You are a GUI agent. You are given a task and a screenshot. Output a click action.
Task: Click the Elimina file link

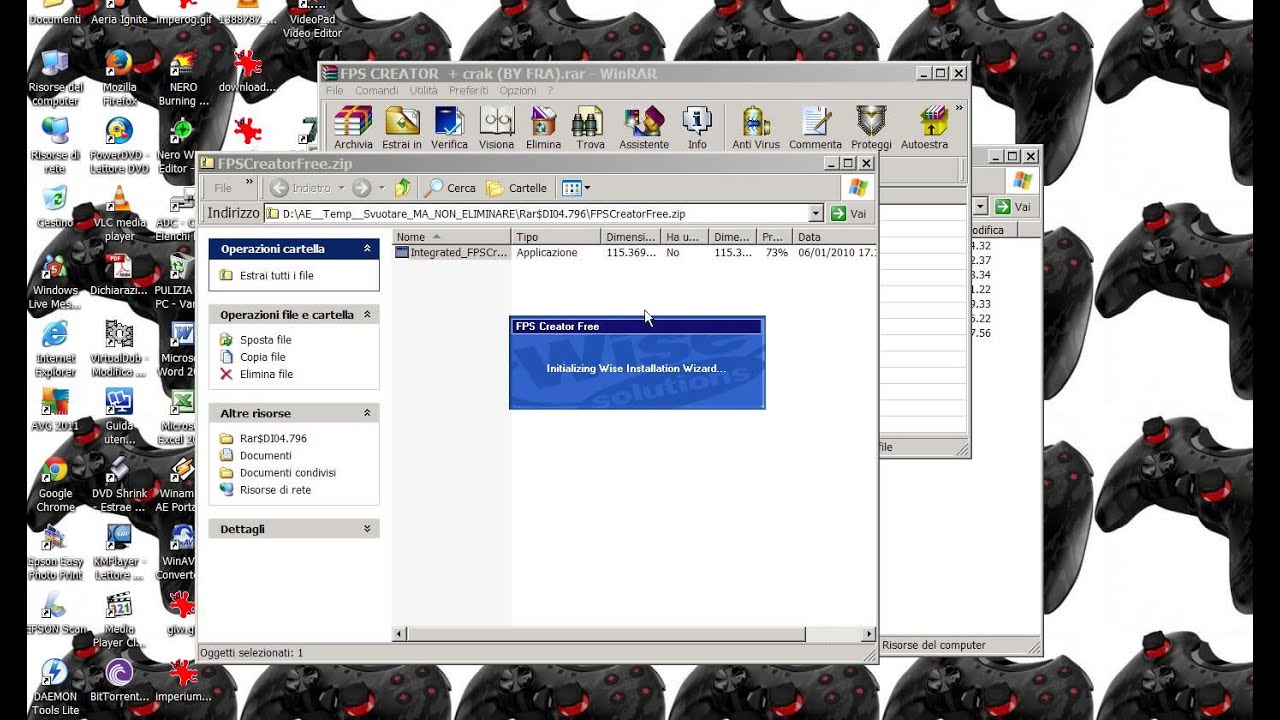(266, 374)
